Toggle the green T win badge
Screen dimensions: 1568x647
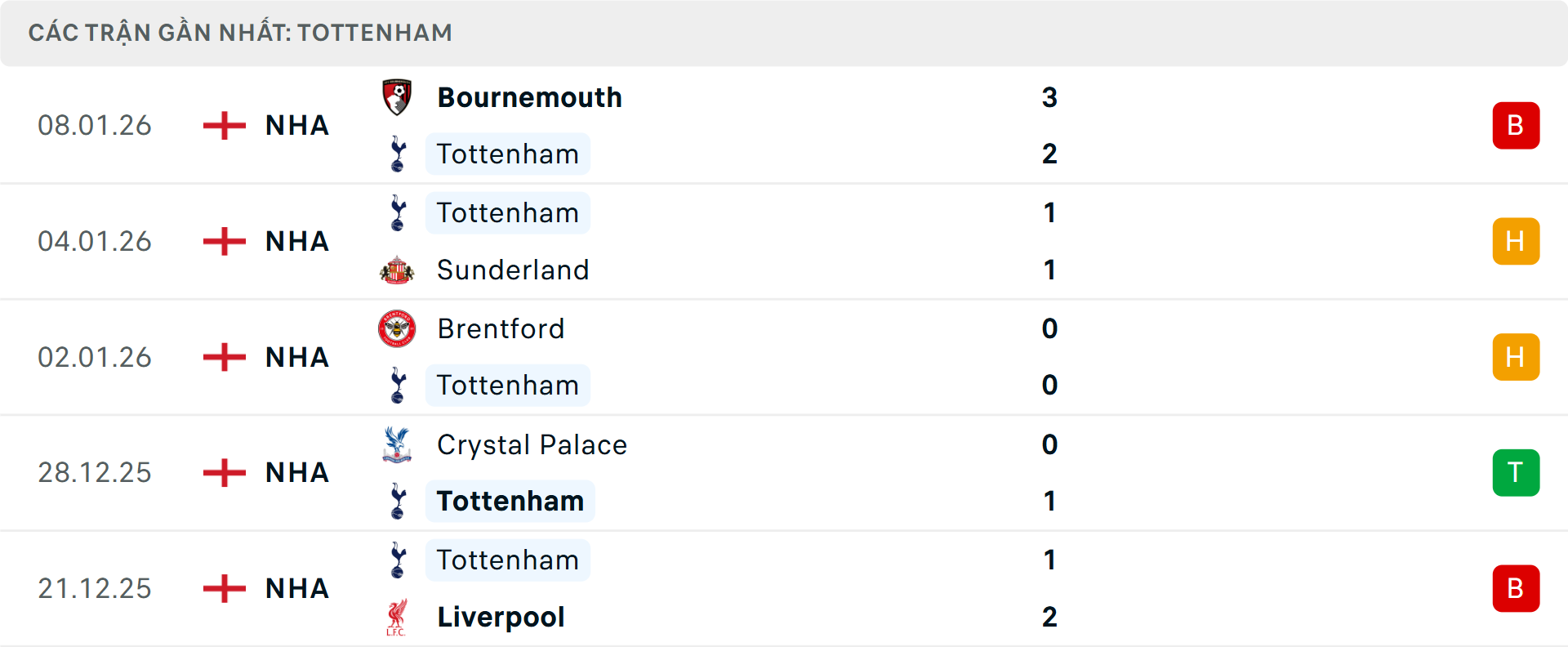click(x=1516, y=472)
